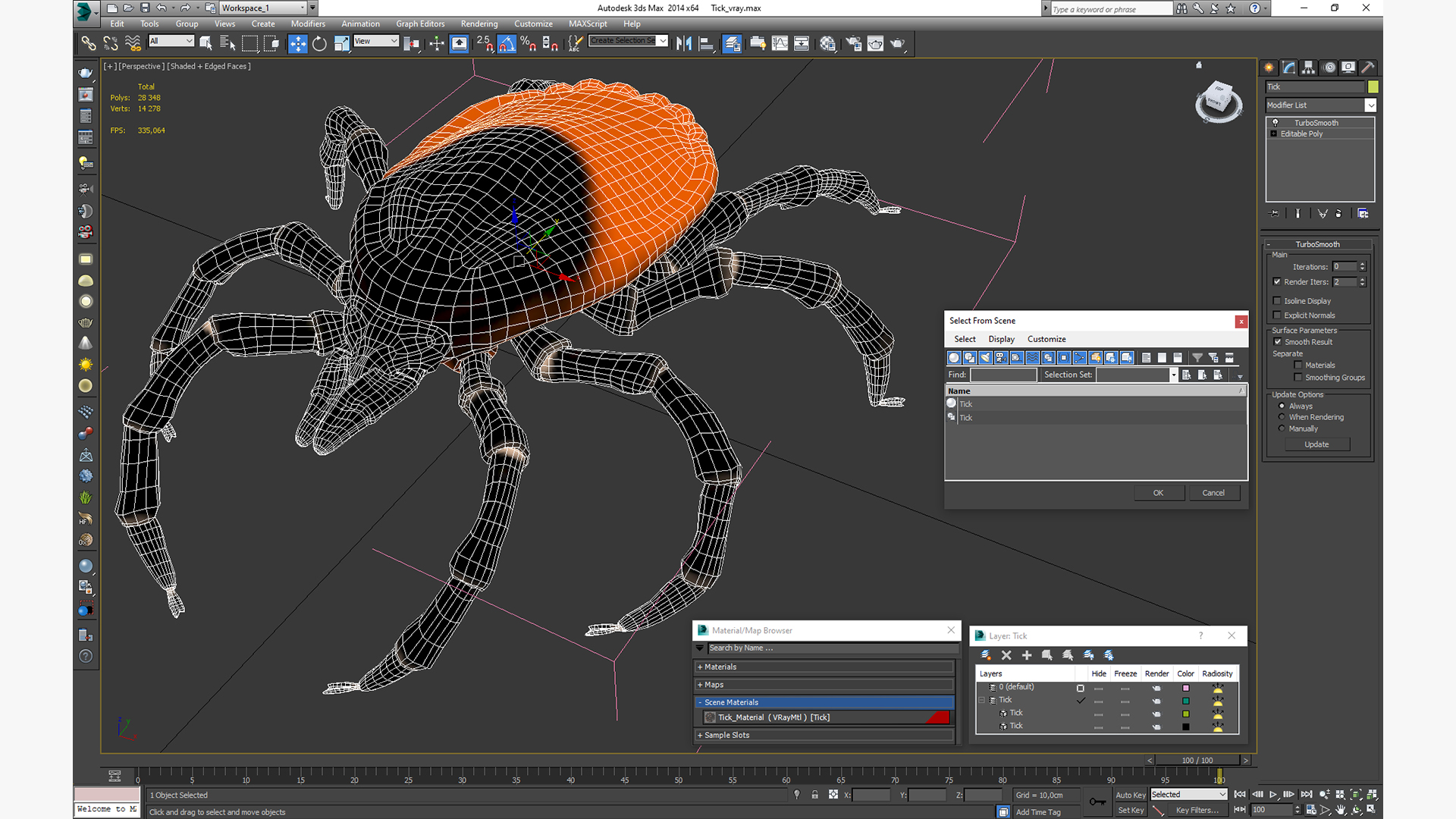Screen dimensions: 1456x819
Task: Switch to the Utilities command panel
Action: tap(1368, 67)
